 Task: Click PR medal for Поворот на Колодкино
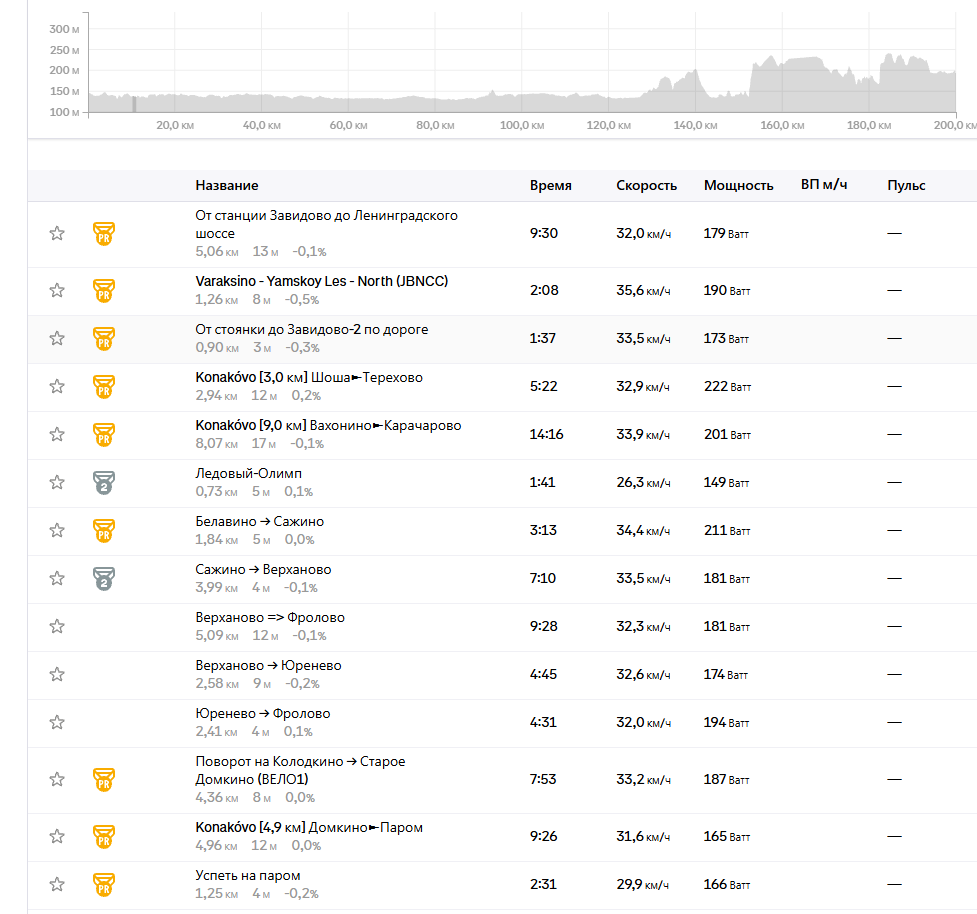(104, 779)
